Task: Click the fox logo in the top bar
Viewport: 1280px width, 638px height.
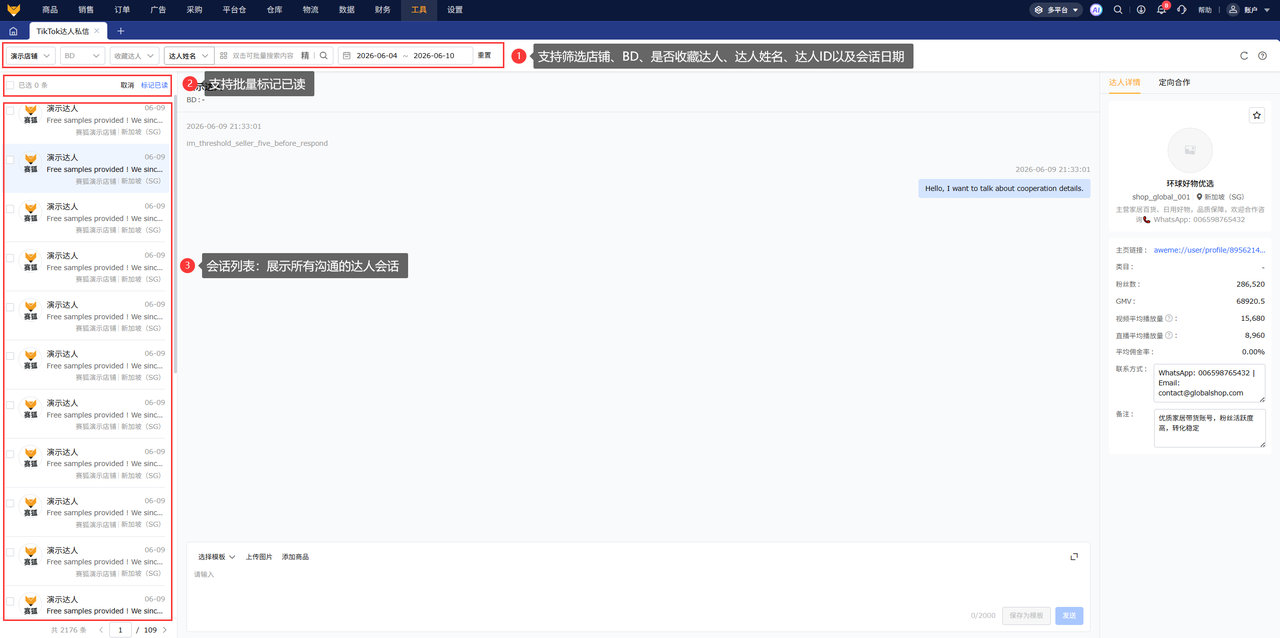Action: (x=14, y=9)
